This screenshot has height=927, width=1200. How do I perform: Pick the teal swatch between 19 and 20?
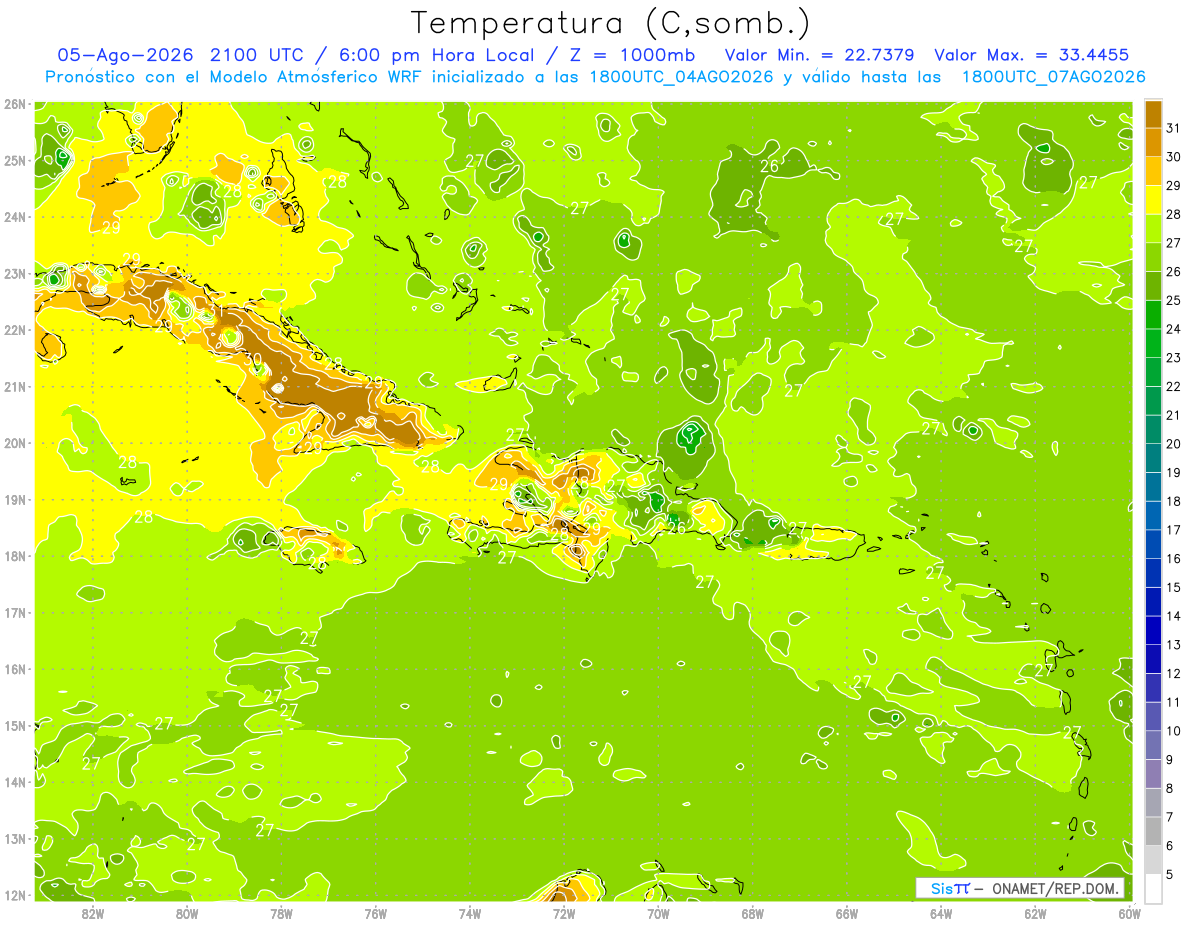(x=1153, y=458)
